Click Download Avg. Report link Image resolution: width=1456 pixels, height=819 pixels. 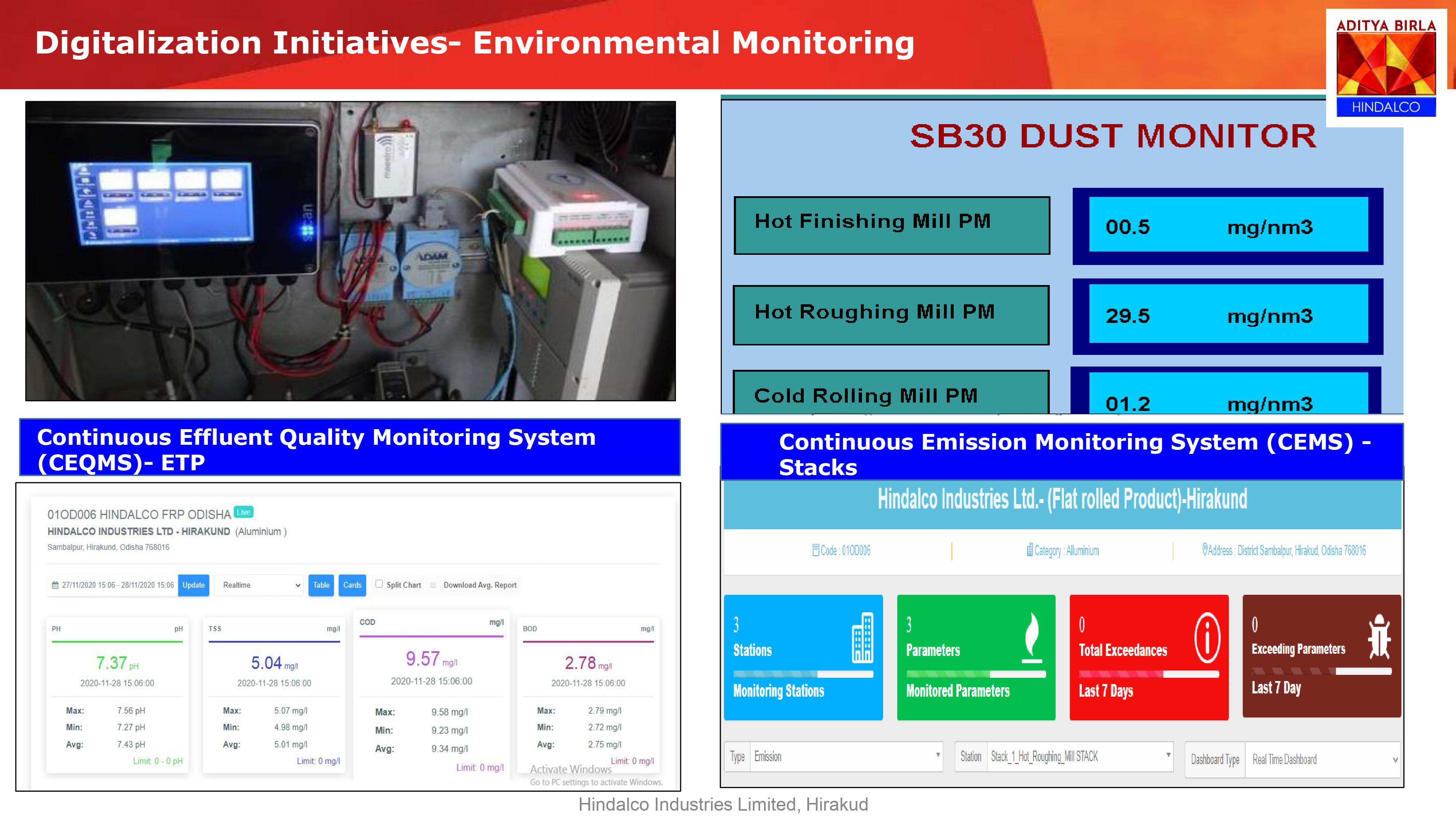coord(480,585)
